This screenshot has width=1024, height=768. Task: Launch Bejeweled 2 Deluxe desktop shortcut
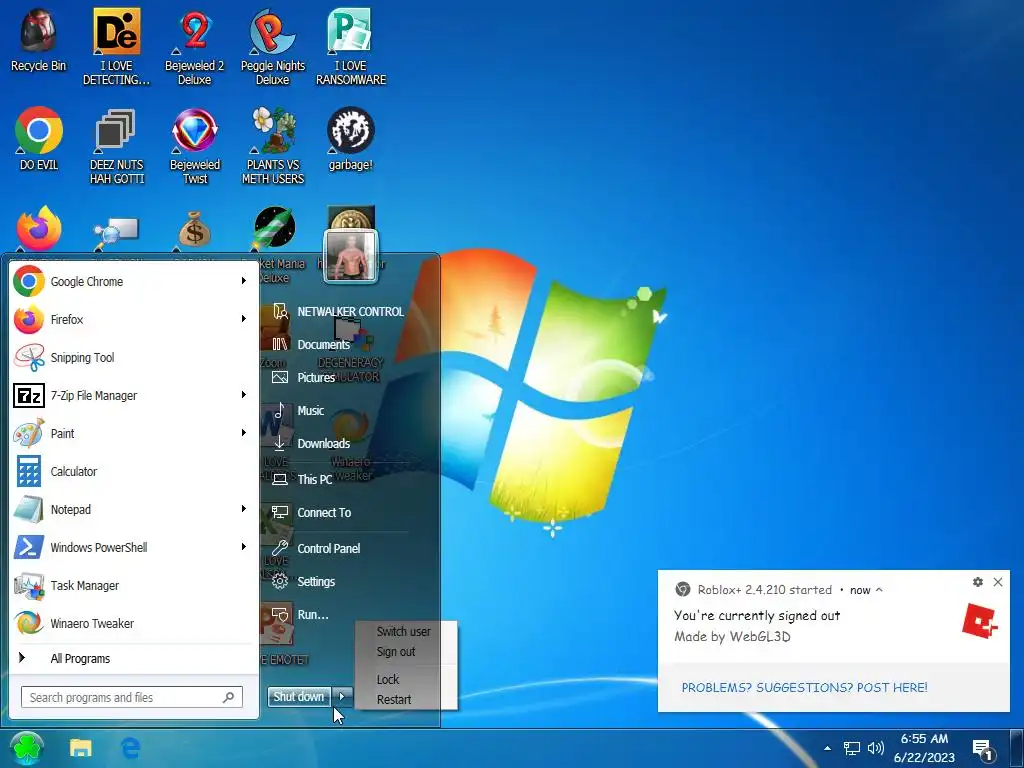pos(195,46)
